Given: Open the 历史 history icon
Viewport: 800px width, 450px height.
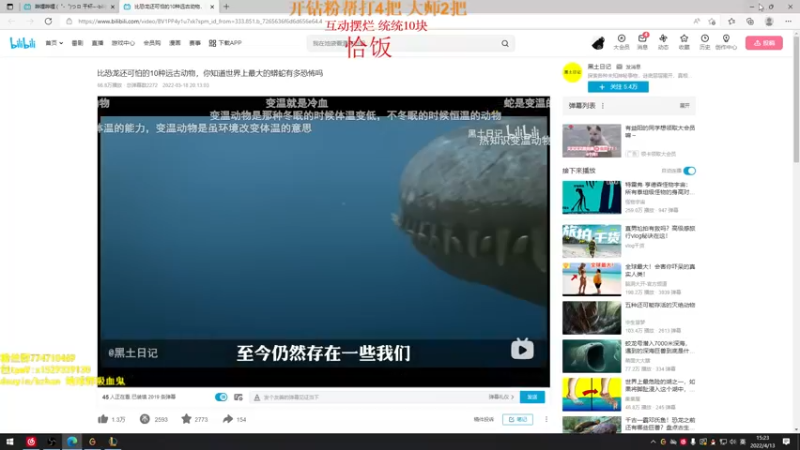Looking at the screenshot, I should point(705,42).
